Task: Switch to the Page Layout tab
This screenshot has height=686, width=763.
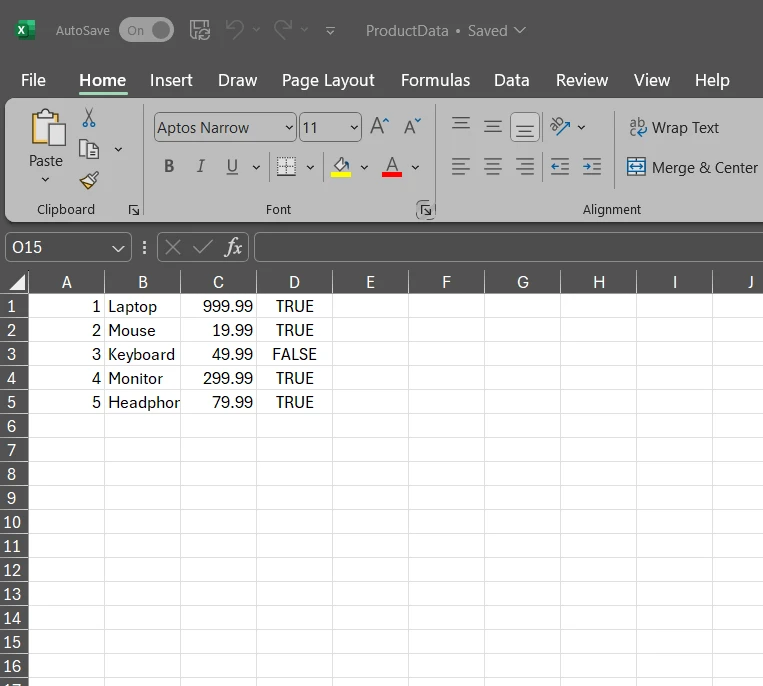Action: click(328, 80)
